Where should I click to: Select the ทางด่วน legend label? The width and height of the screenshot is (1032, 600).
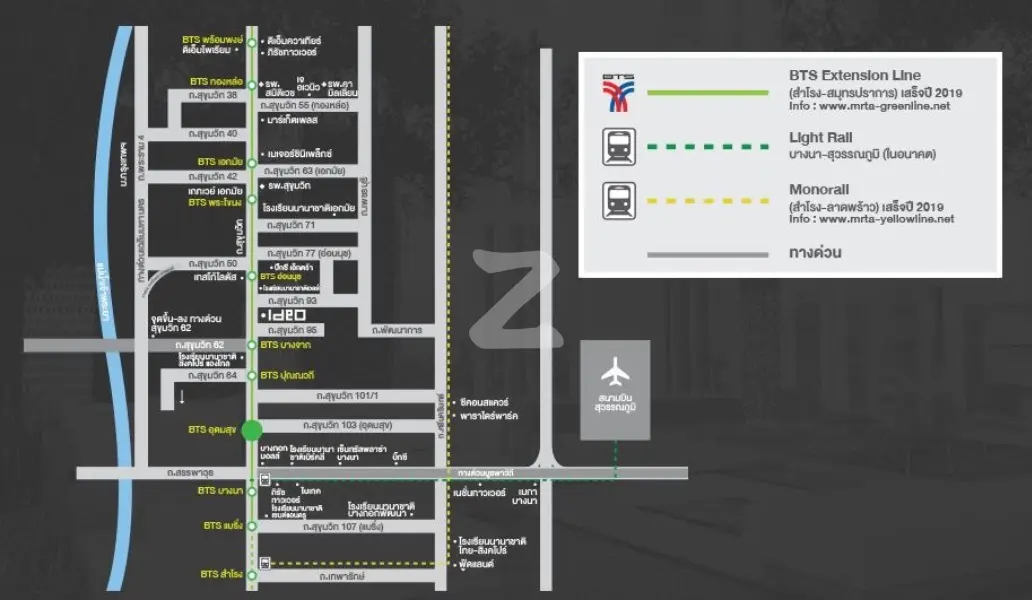tap(815, 252)
